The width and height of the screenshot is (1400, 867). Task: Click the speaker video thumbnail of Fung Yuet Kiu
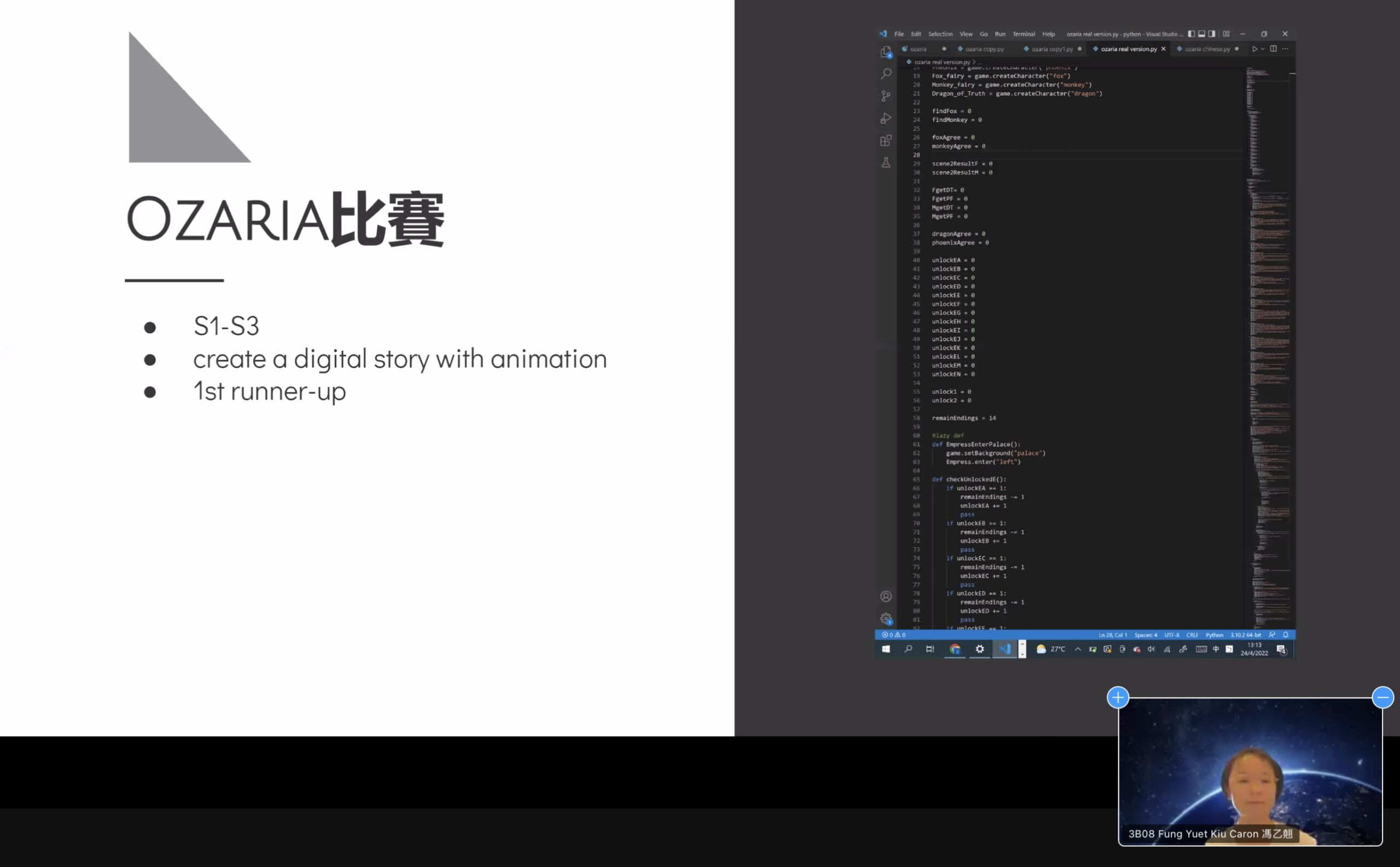(1250, 771)
